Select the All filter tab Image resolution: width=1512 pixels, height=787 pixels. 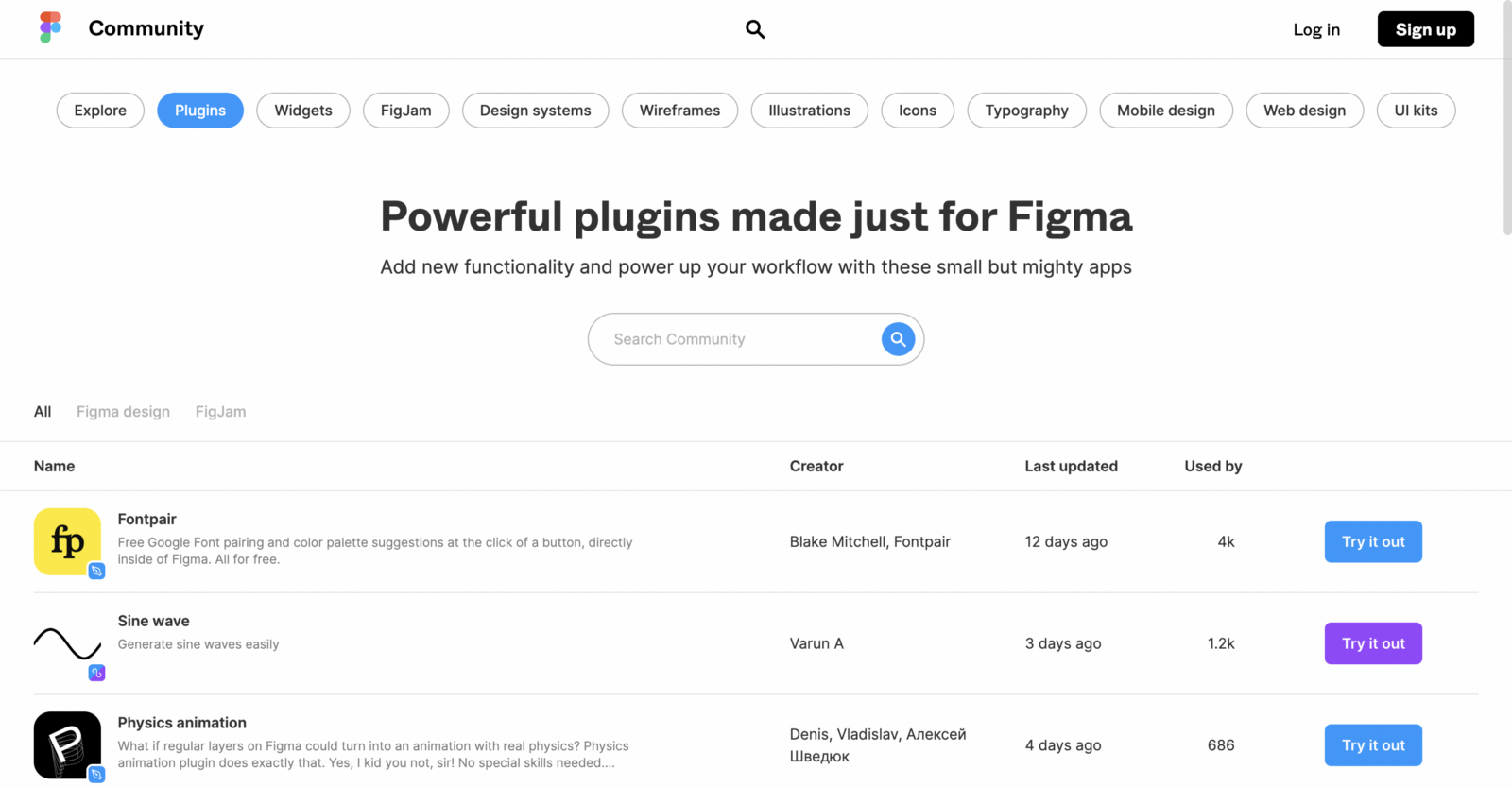click(x=43, y=412)
